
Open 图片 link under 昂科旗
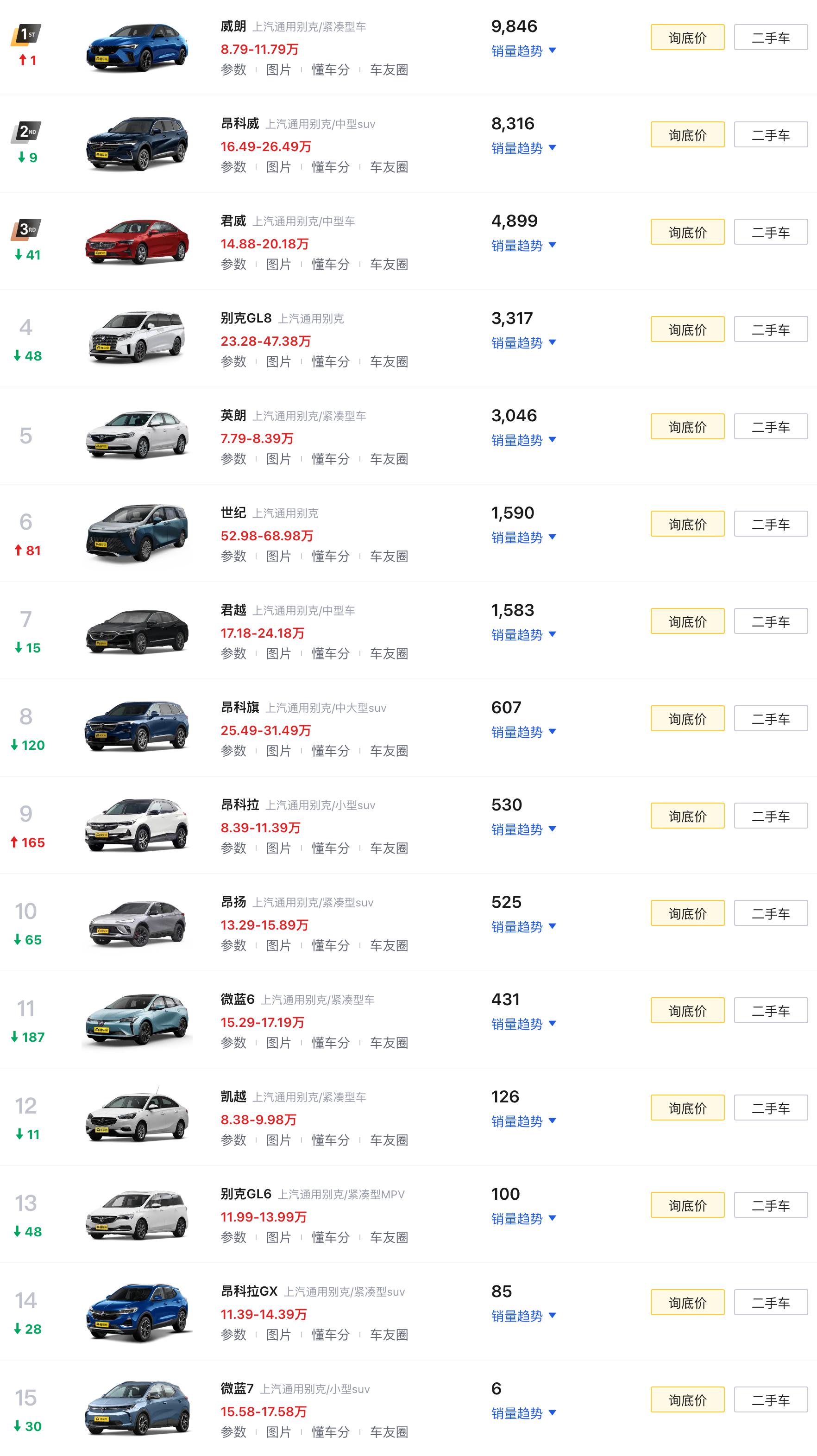point(278,751)
